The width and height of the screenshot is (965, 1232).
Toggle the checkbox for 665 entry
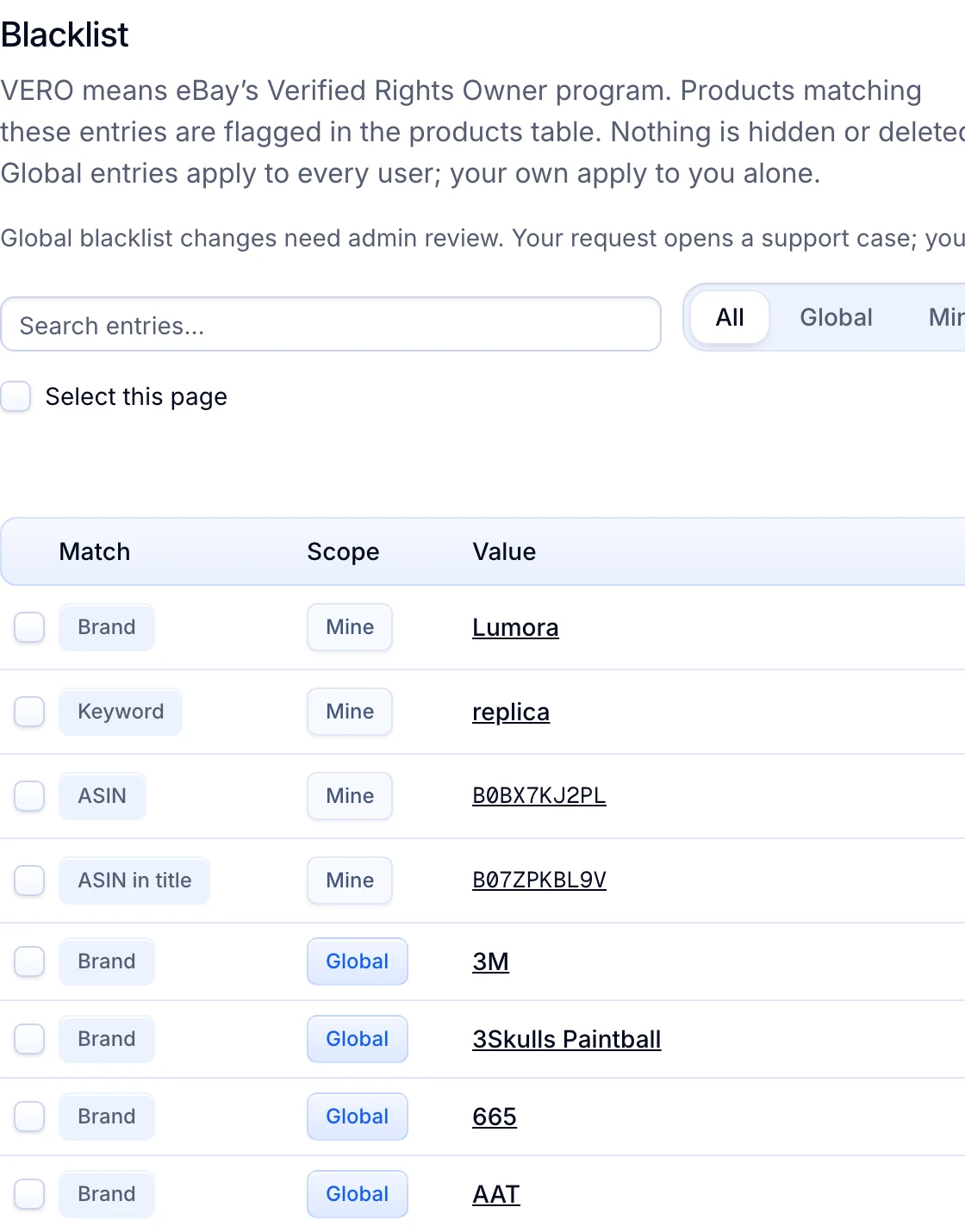tap(29, 1117)
